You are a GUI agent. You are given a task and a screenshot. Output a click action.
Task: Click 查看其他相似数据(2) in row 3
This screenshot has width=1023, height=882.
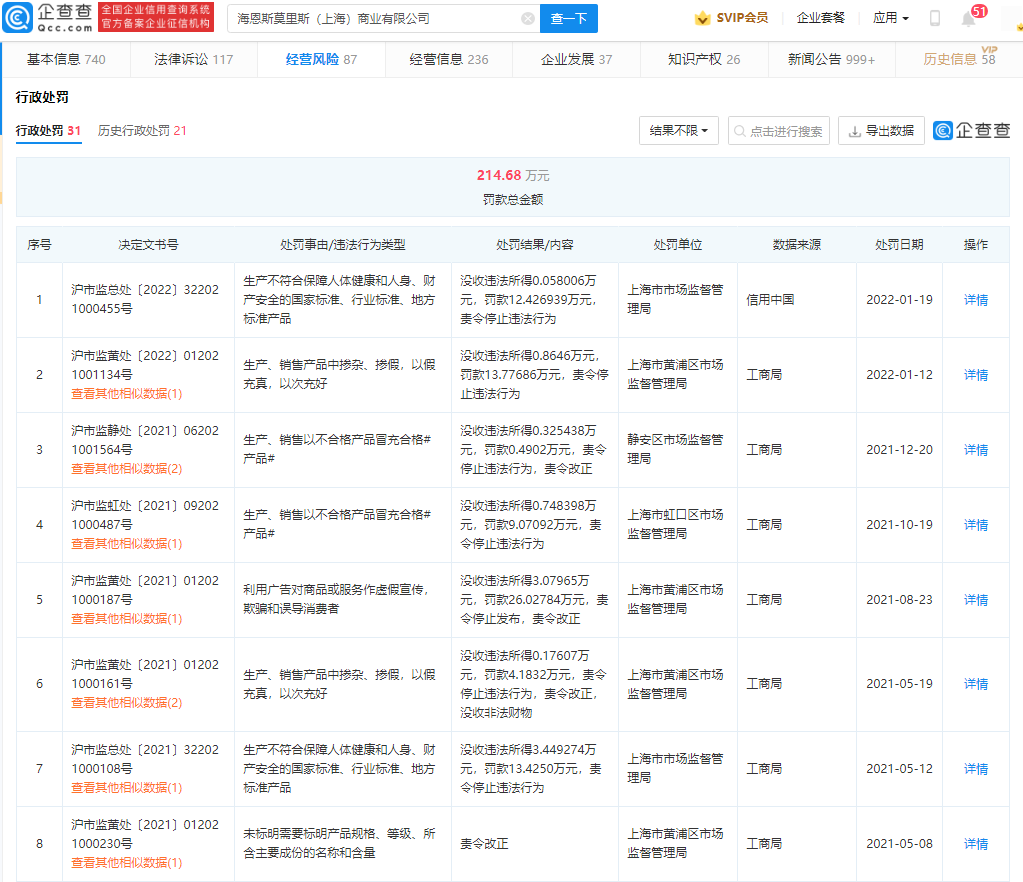[x=126, y=469]
